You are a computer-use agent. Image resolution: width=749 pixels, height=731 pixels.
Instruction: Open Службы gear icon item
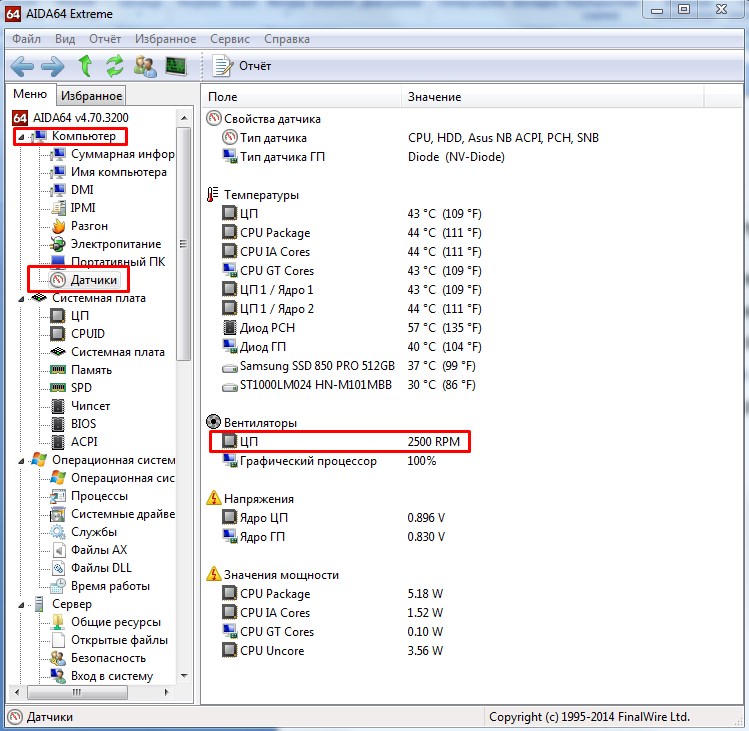point(84,532)
